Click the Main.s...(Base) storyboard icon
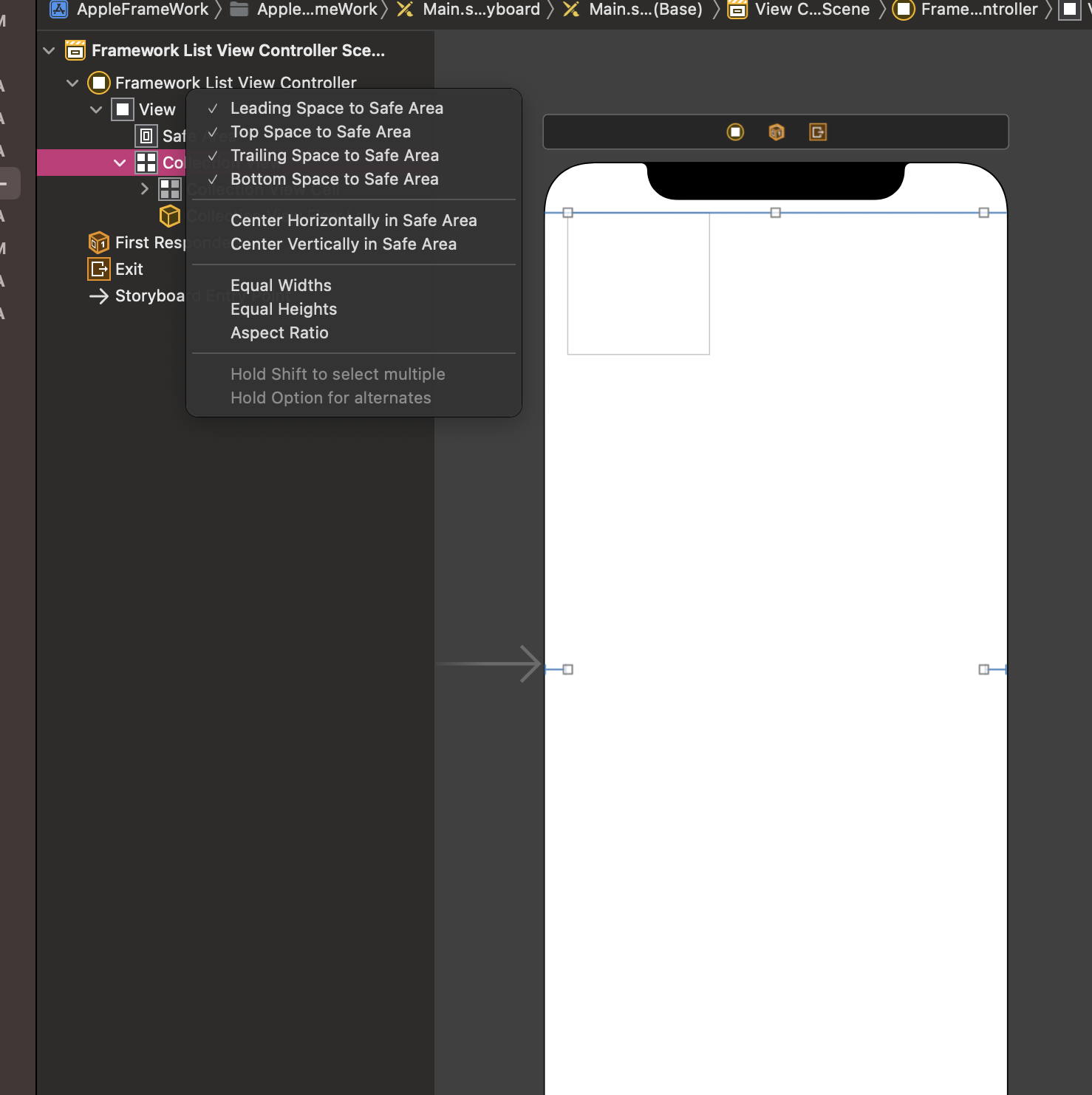 coord(571,10)
